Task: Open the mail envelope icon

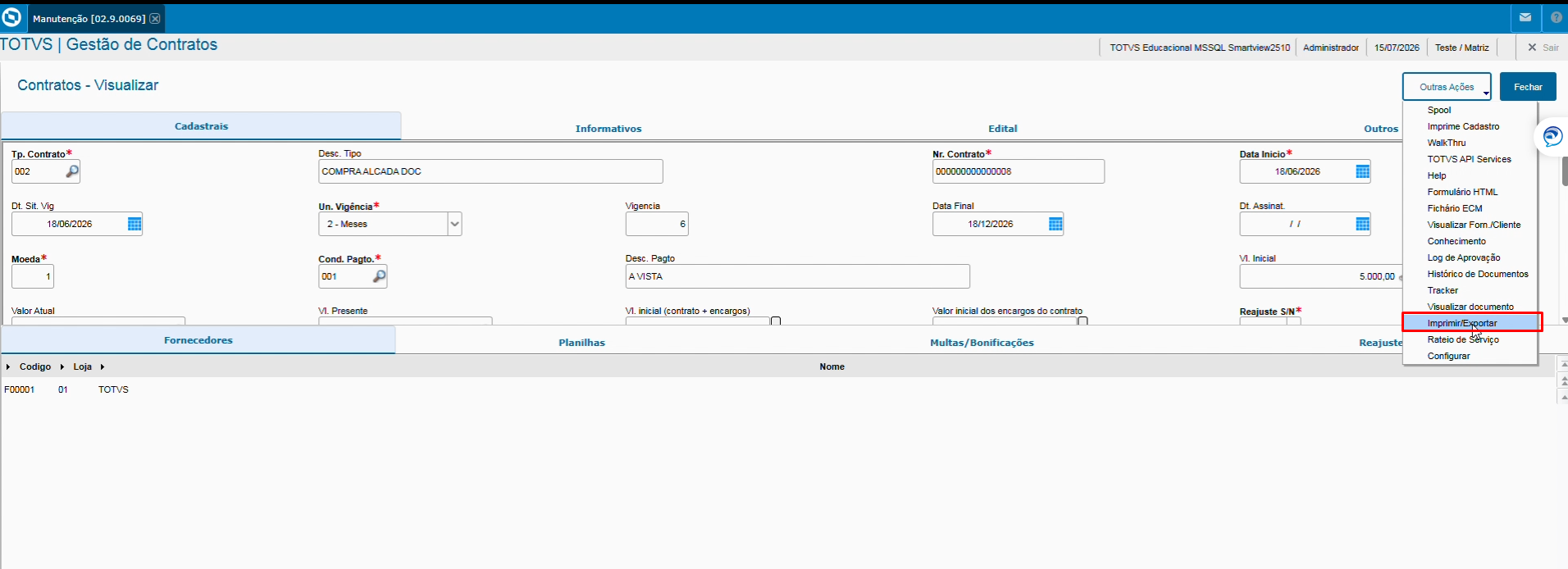Action: [1525, 17]
